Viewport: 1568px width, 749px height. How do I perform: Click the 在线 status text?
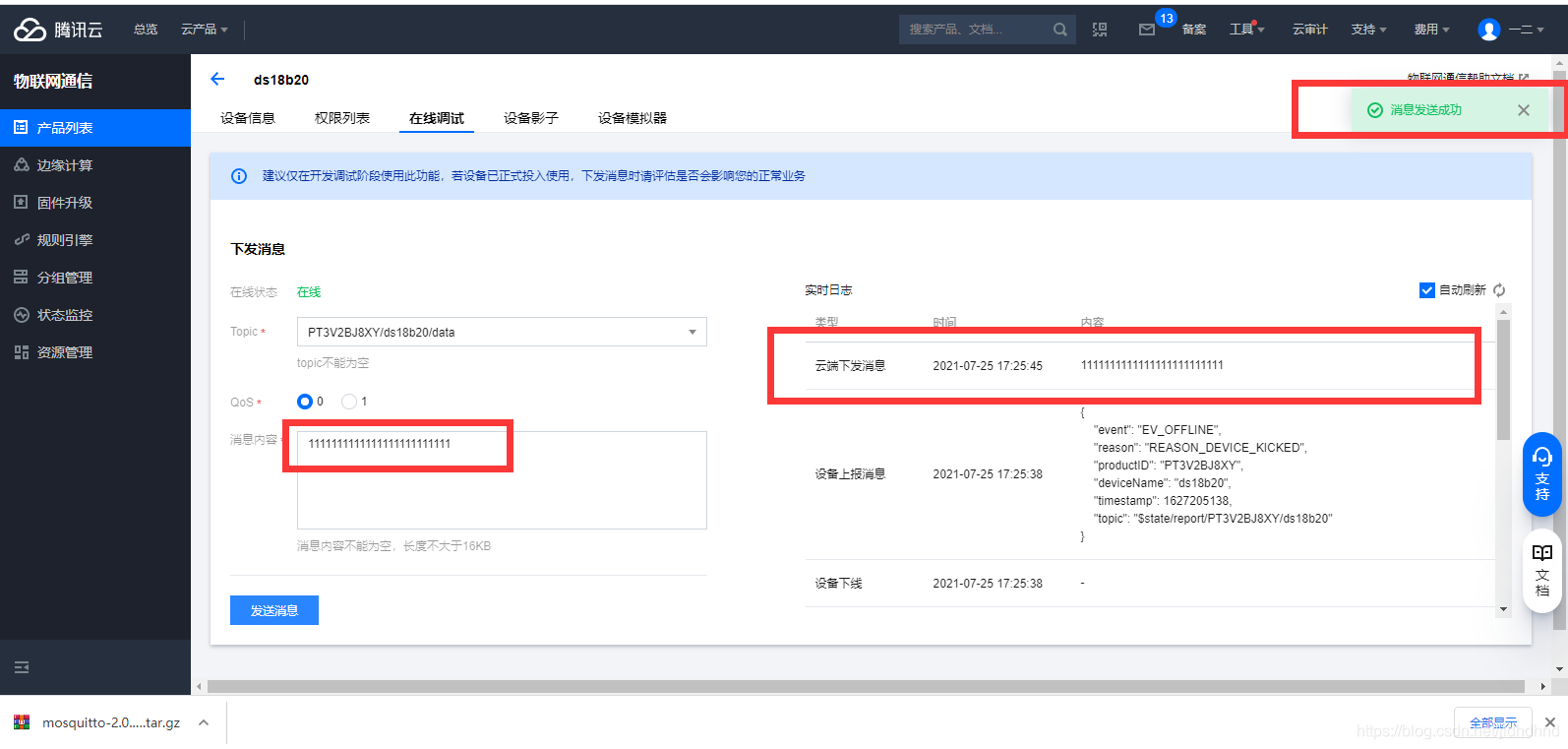pos(309,292)
